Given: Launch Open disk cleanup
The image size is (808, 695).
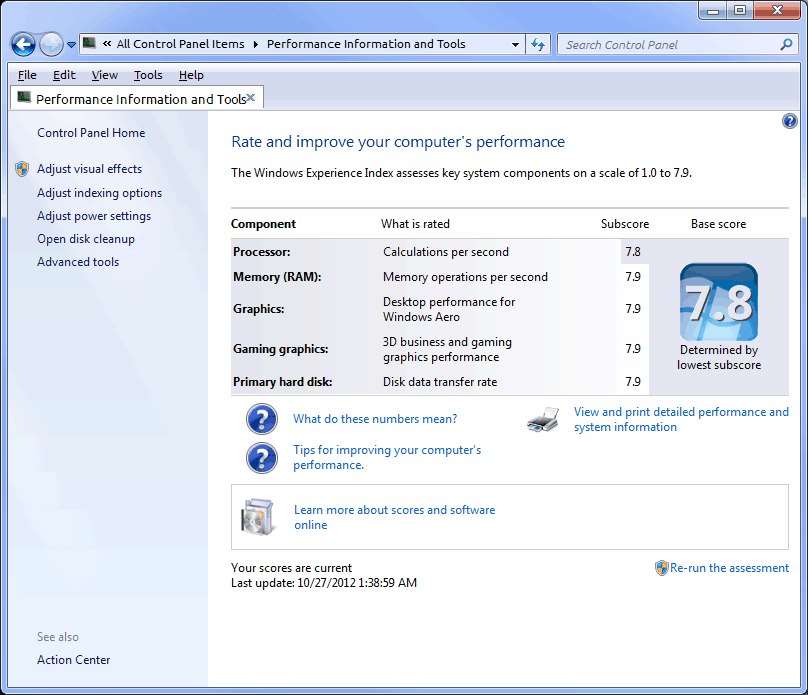Looking at the screenshot, I should click(x=86, y=239).
